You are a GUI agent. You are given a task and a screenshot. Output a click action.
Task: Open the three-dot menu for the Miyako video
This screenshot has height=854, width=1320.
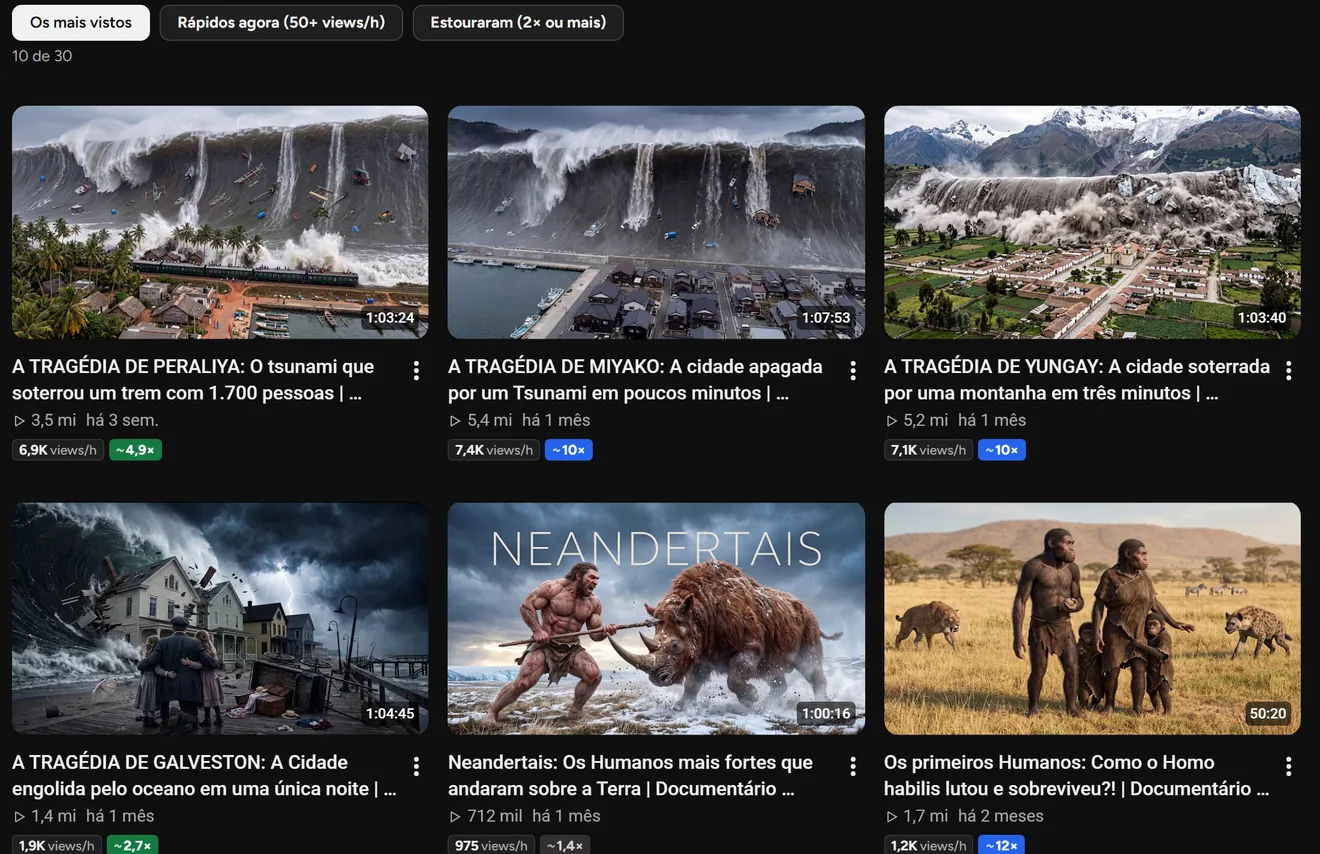(853, 371)
